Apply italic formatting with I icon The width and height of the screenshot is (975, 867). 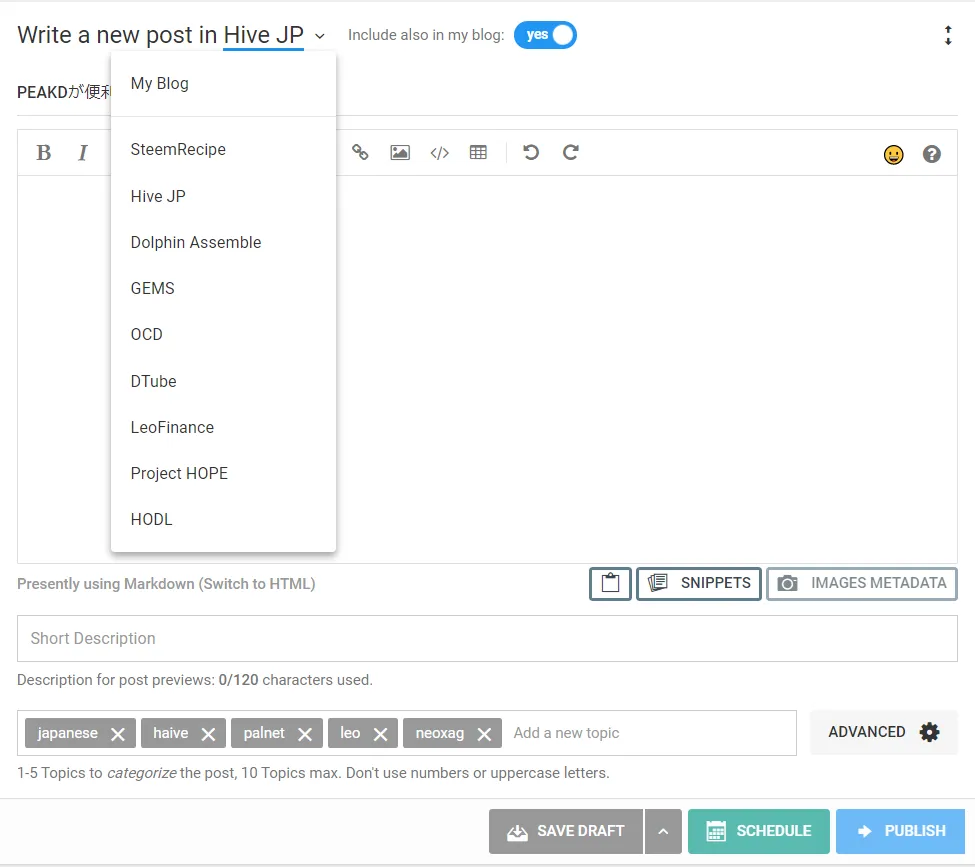[x=82, y=152]
